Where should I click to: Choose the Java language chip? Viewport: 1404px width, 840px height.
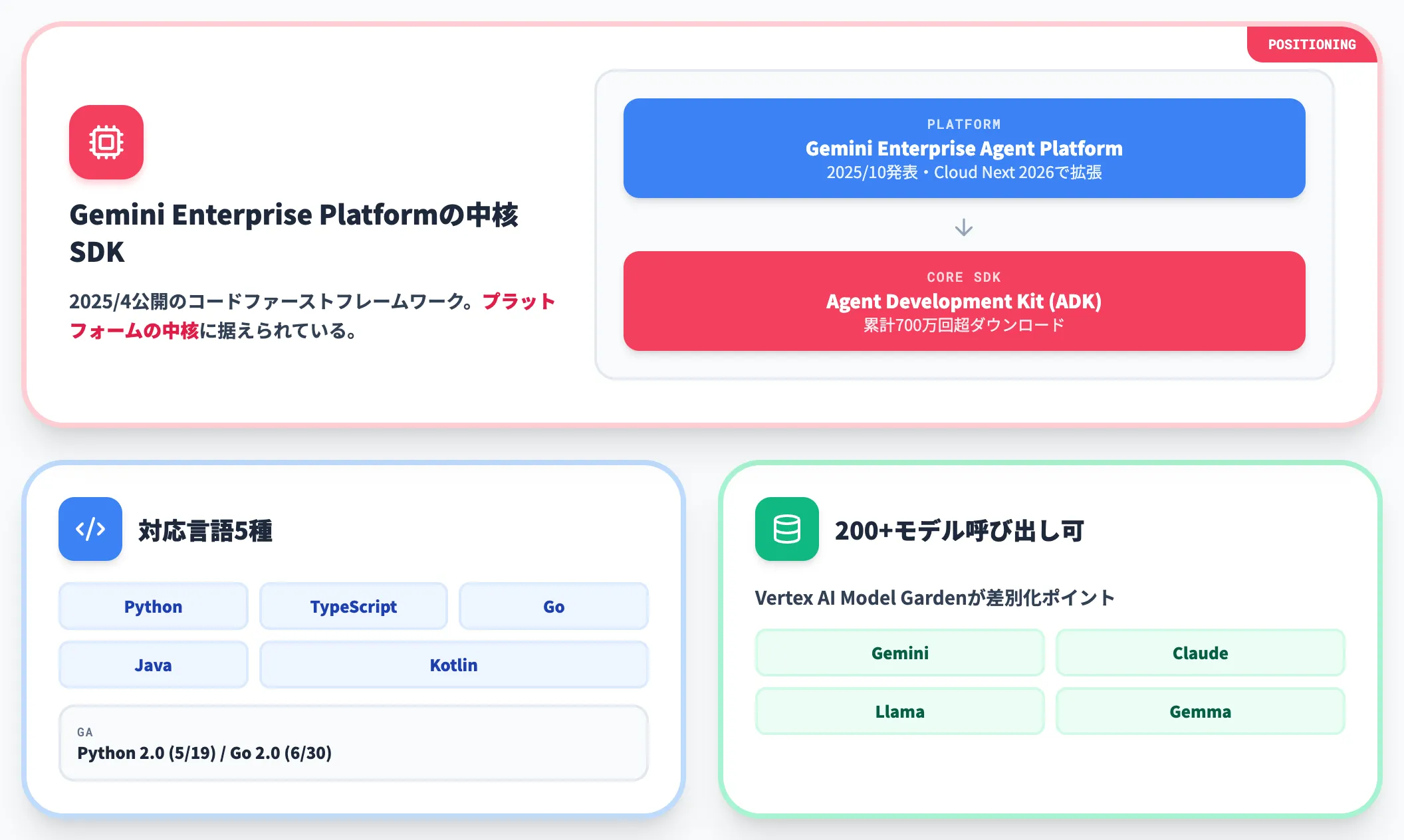(x=154, y=665)
